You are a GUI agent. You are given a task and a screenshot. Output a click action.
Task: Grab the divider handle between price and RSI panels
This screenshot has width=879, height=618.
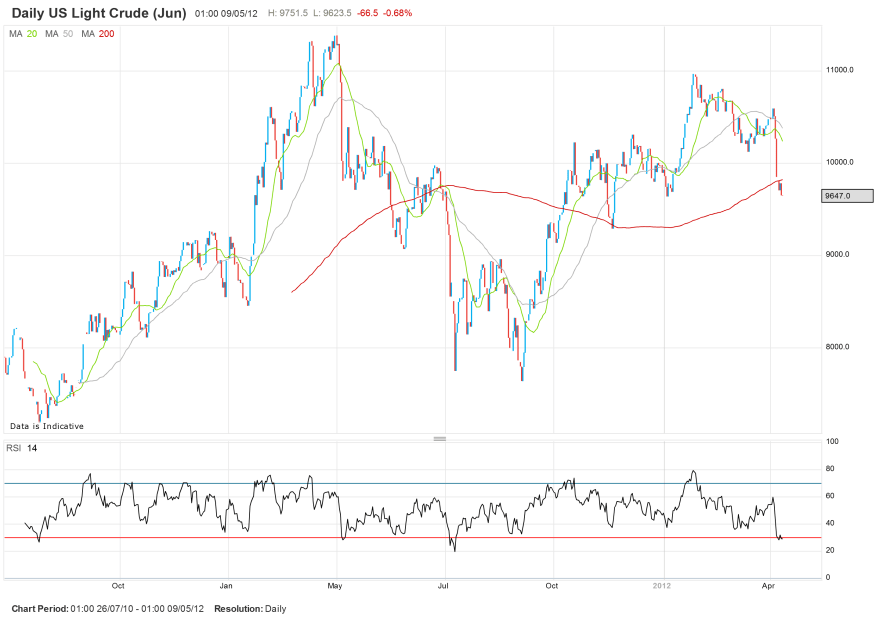point(438,438)
